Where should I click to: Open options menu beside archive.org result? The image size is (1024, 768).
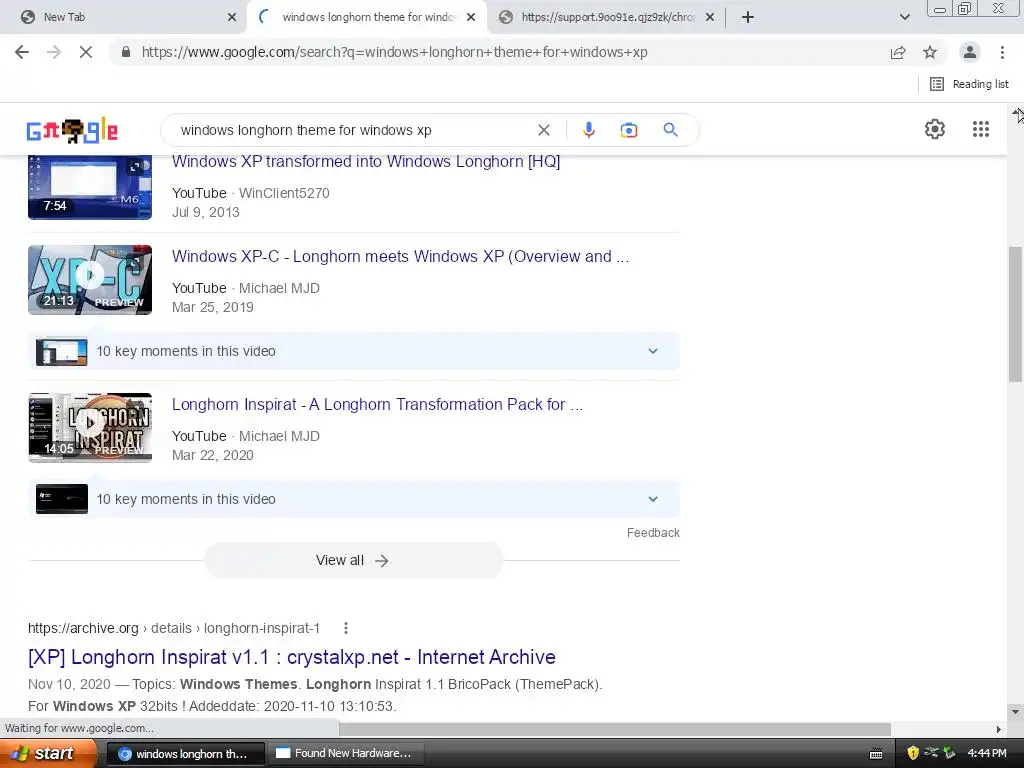(x=345, y=628)
